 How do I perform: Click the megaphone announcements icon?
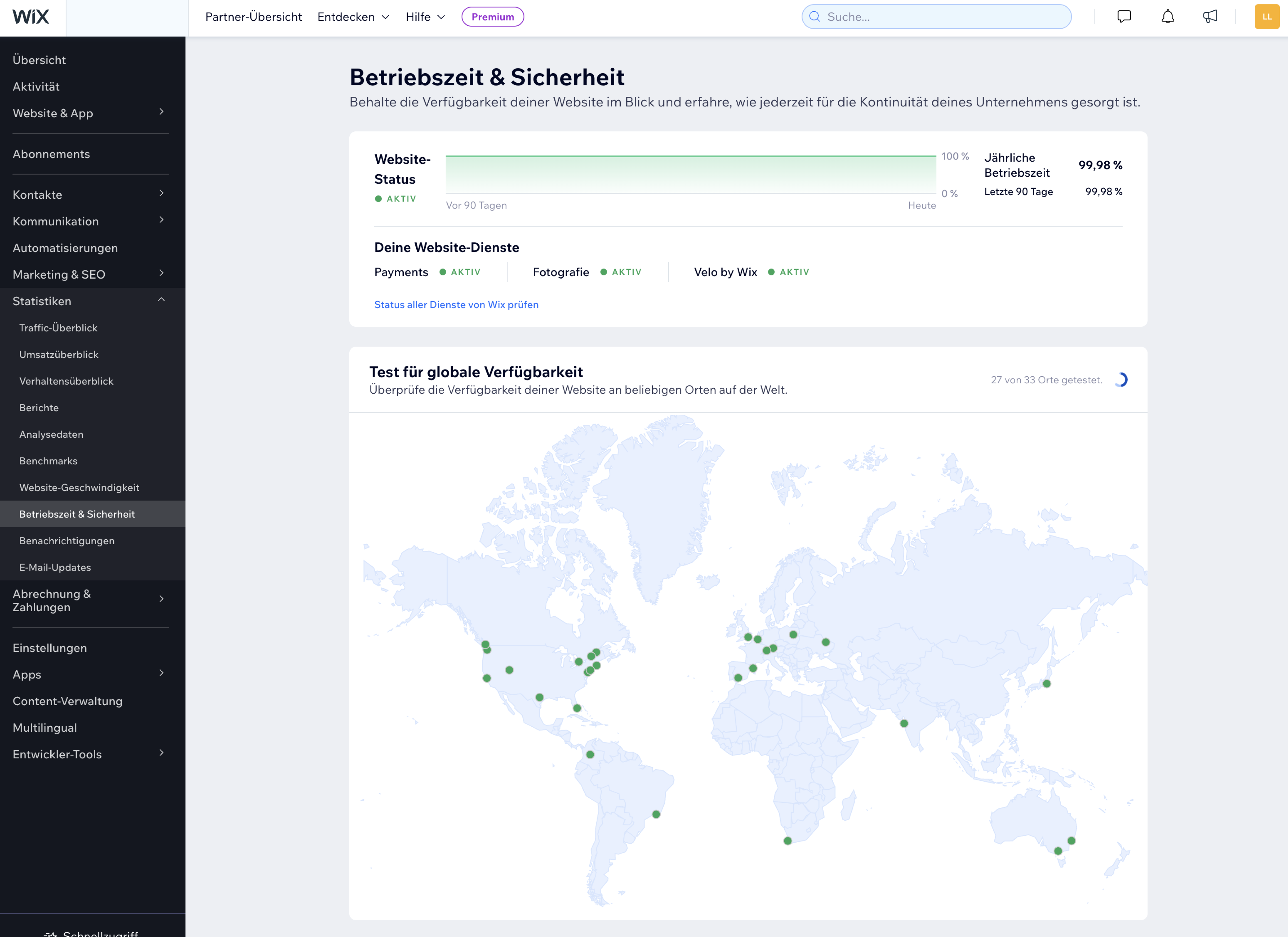pos(1210,17)
